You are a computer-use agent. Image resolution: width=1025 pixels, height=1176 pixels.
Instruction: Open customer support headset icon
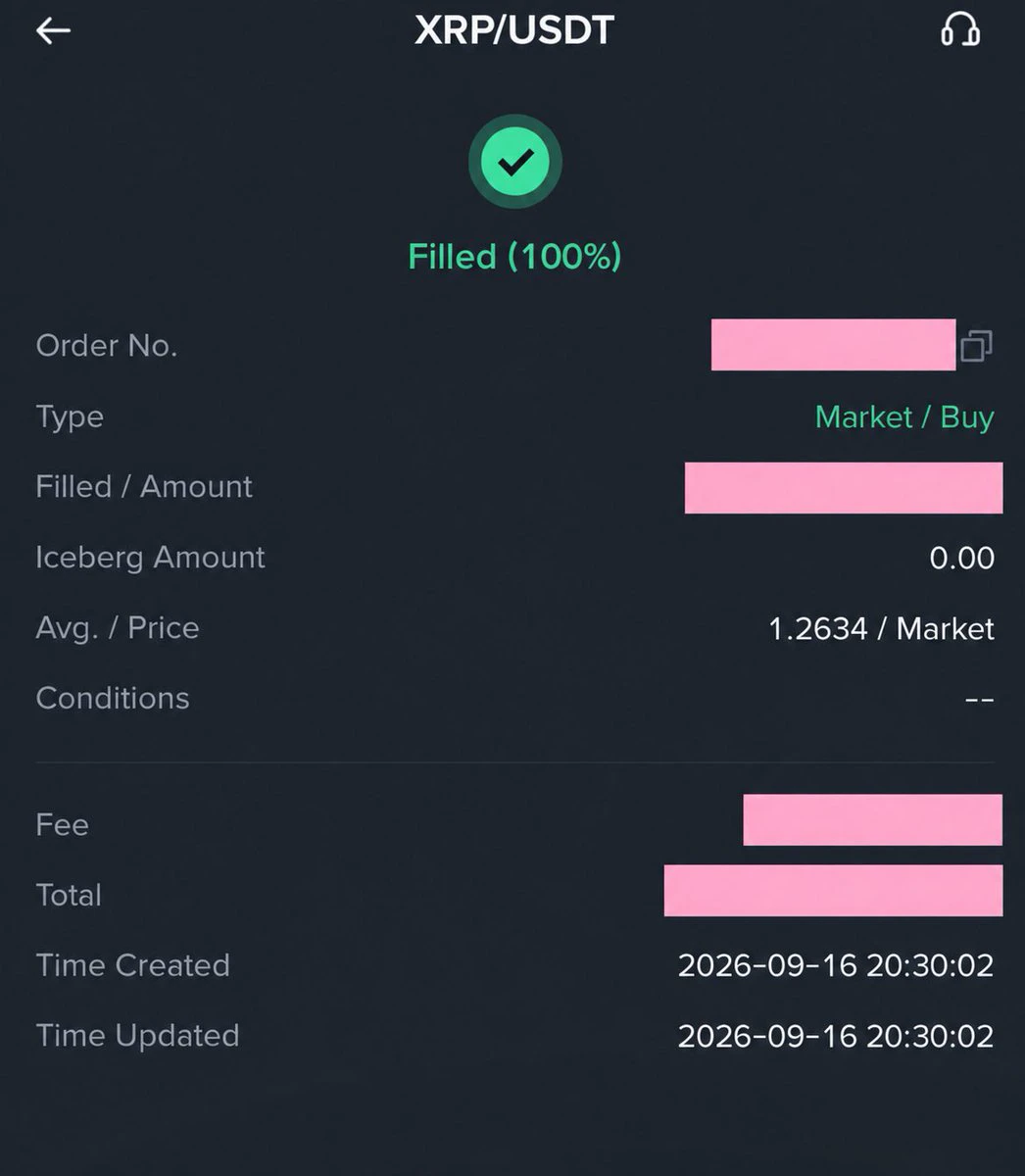[x=960, y=29]
